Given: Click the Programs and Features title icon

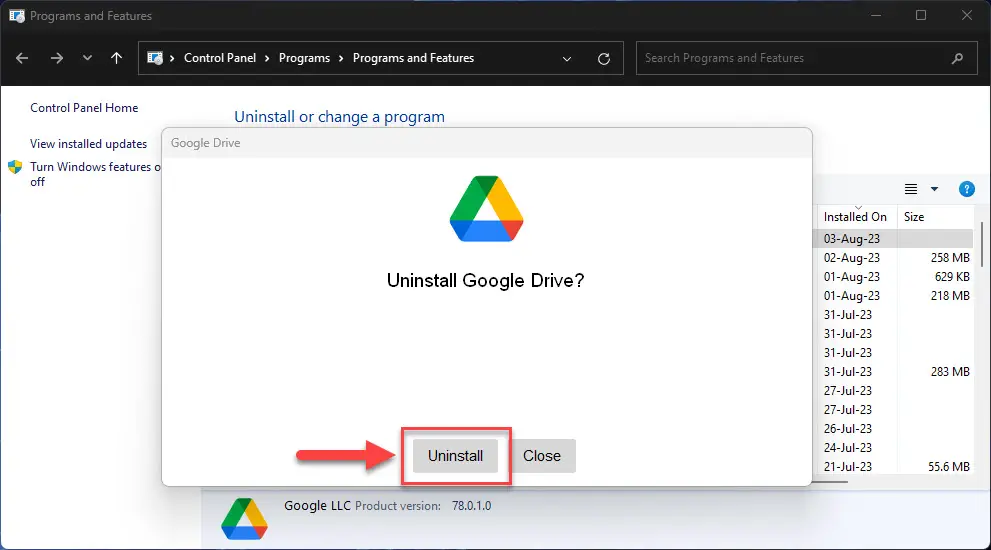Looking at the screenshot, I should (17, 16).
